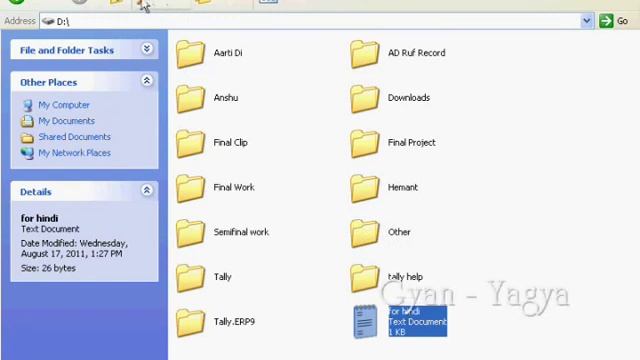
Task: Select the Semifinal work folder icon
Action: coord(190,233)
